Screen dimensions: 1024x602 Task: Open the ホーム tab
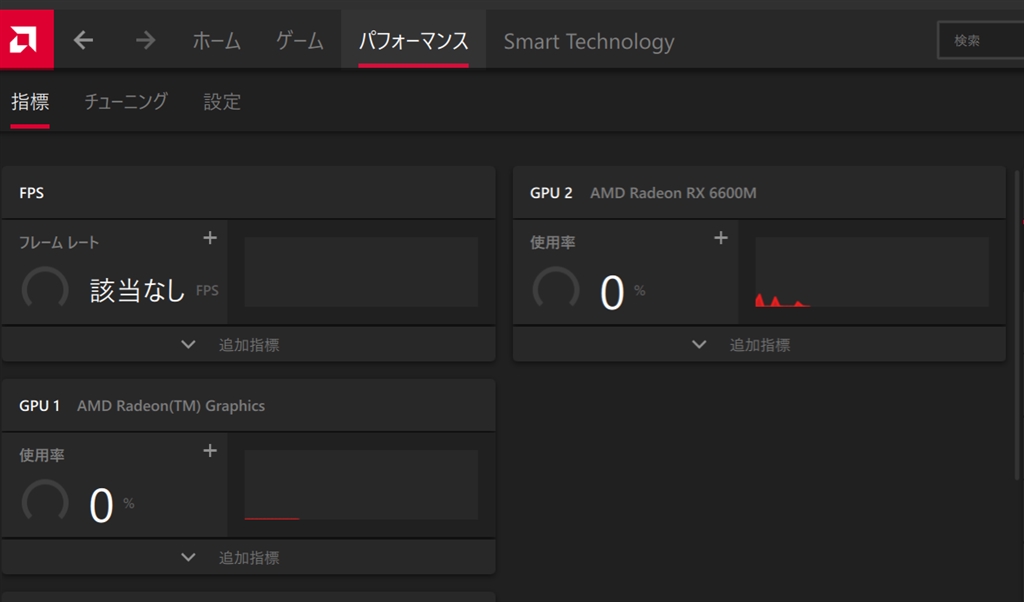point(216,41)
